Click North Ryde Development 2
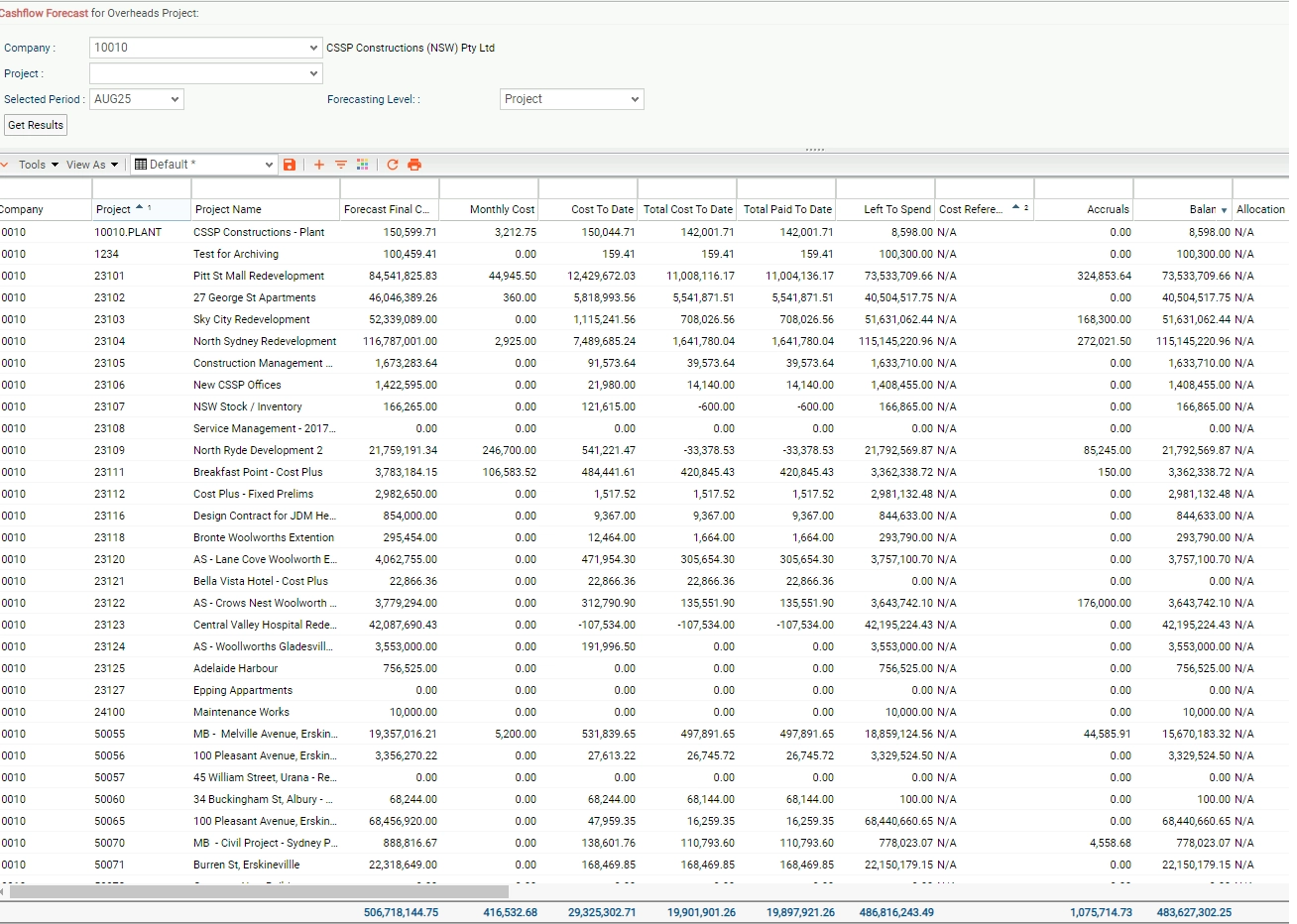Viewport: 1297px width, 924px height. (x=258, y=450)
